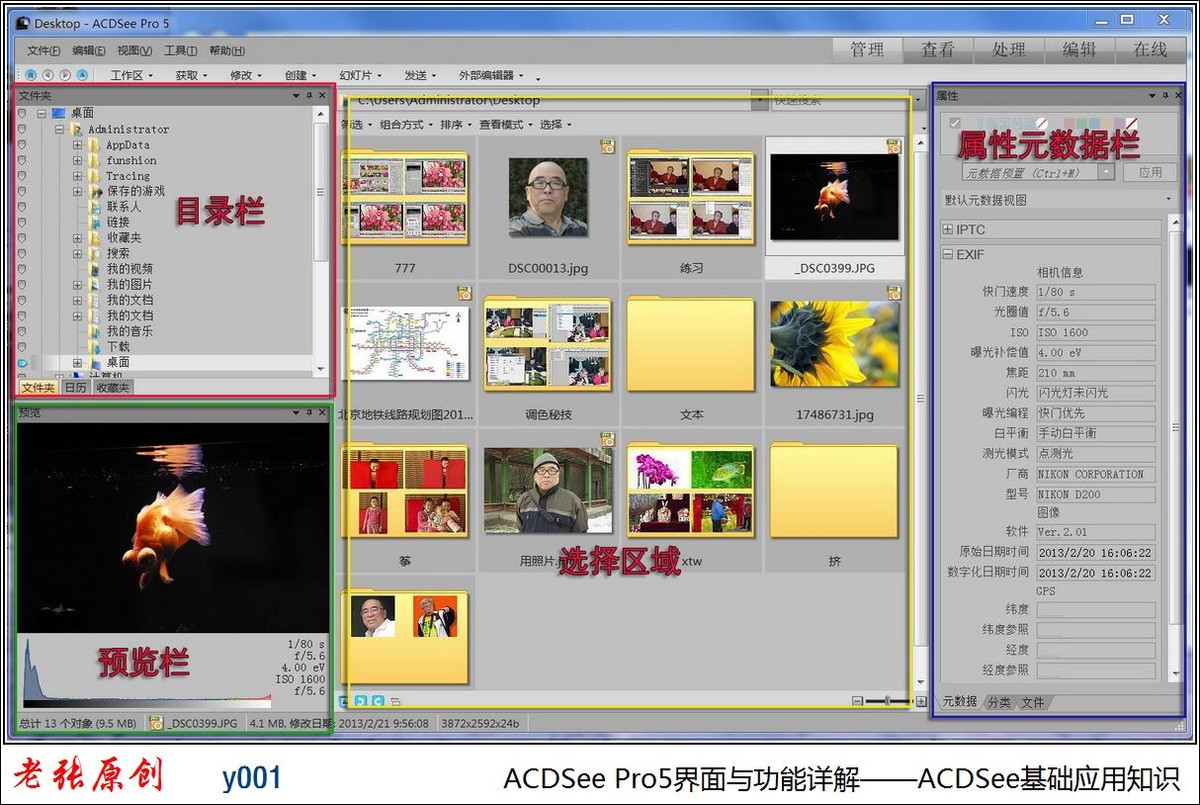Go to the home folder navigation icon

[x=31, y=74]
